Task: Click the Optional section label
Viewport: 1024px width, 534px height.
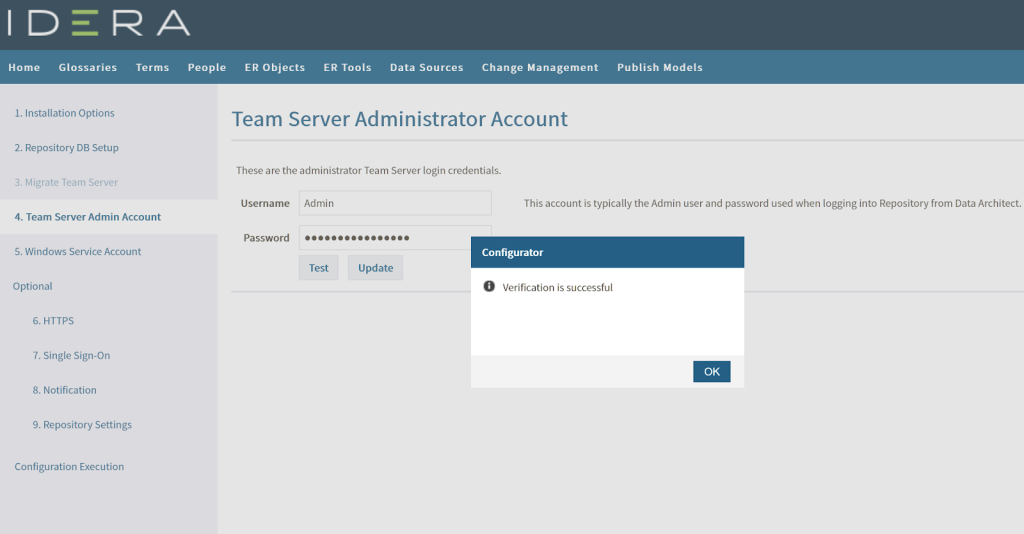Action: point(33,286)
